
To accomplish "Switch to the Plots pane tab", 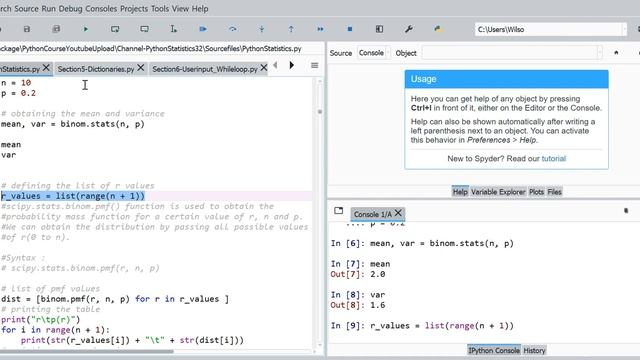I will pos(536,192).
